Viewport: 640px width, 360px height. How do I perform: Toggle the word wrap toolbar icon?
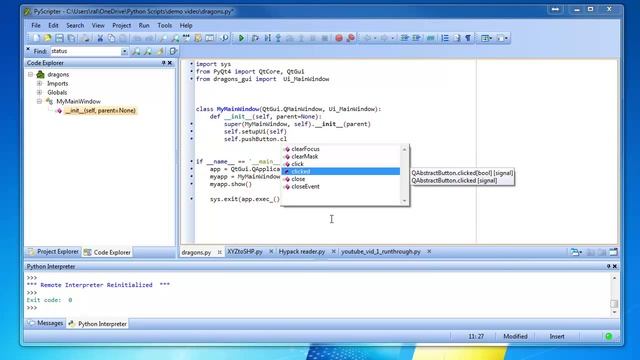pos(457,38)
